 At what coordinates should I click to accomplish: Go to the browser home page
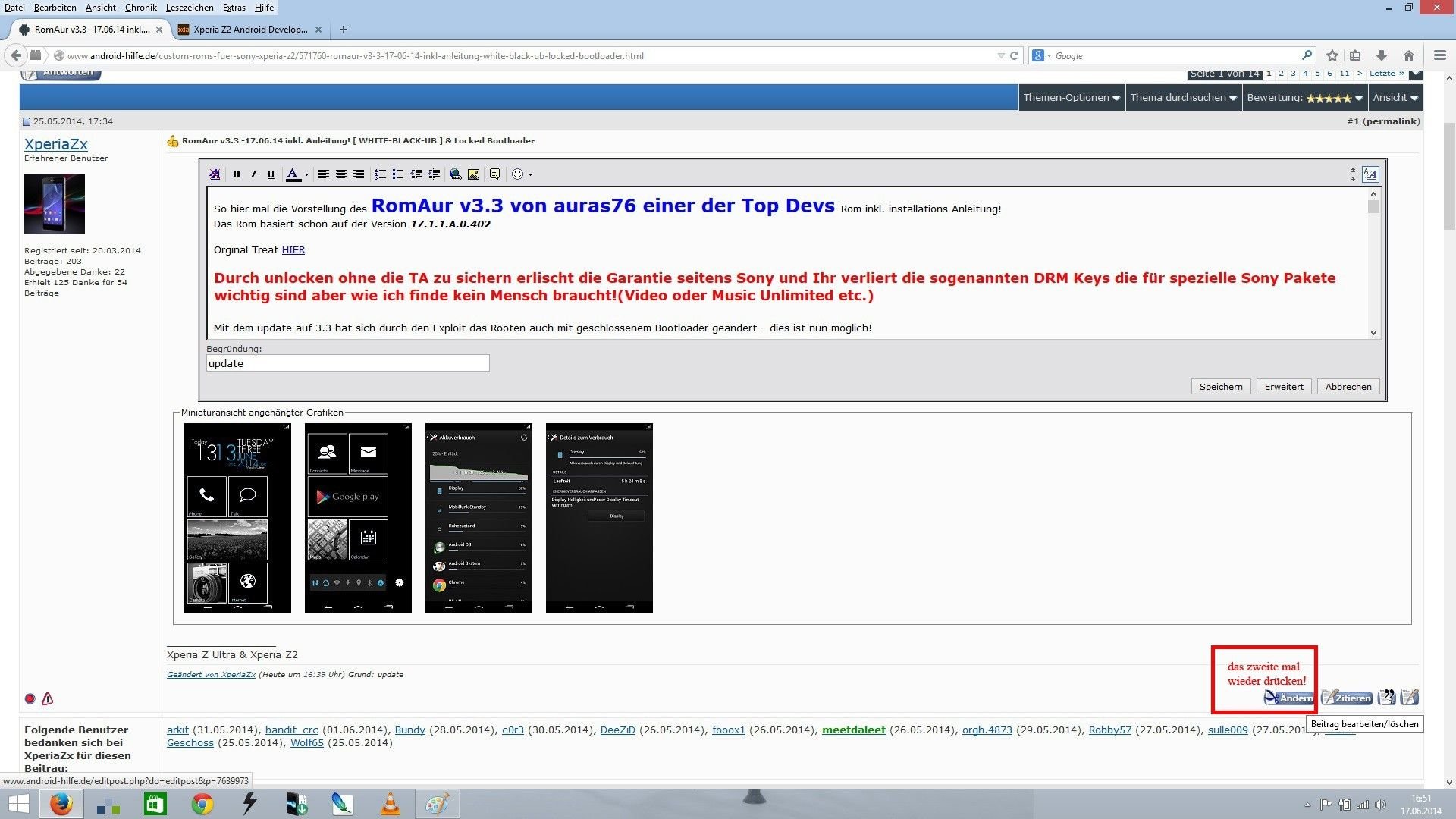coord(1409,55)
